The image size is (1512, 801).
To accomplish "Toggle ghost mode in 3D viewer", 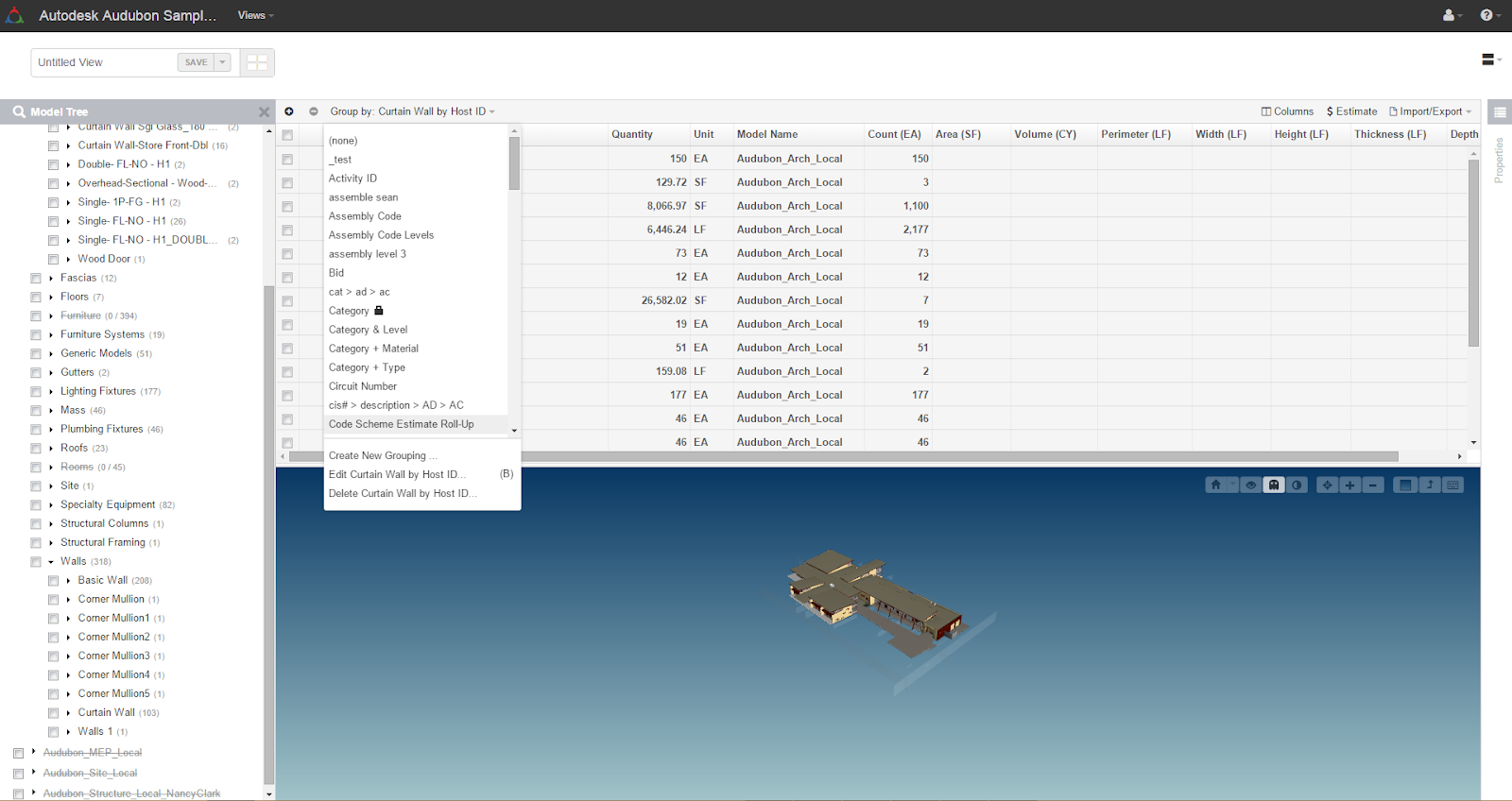I will tap(1274, 485).
